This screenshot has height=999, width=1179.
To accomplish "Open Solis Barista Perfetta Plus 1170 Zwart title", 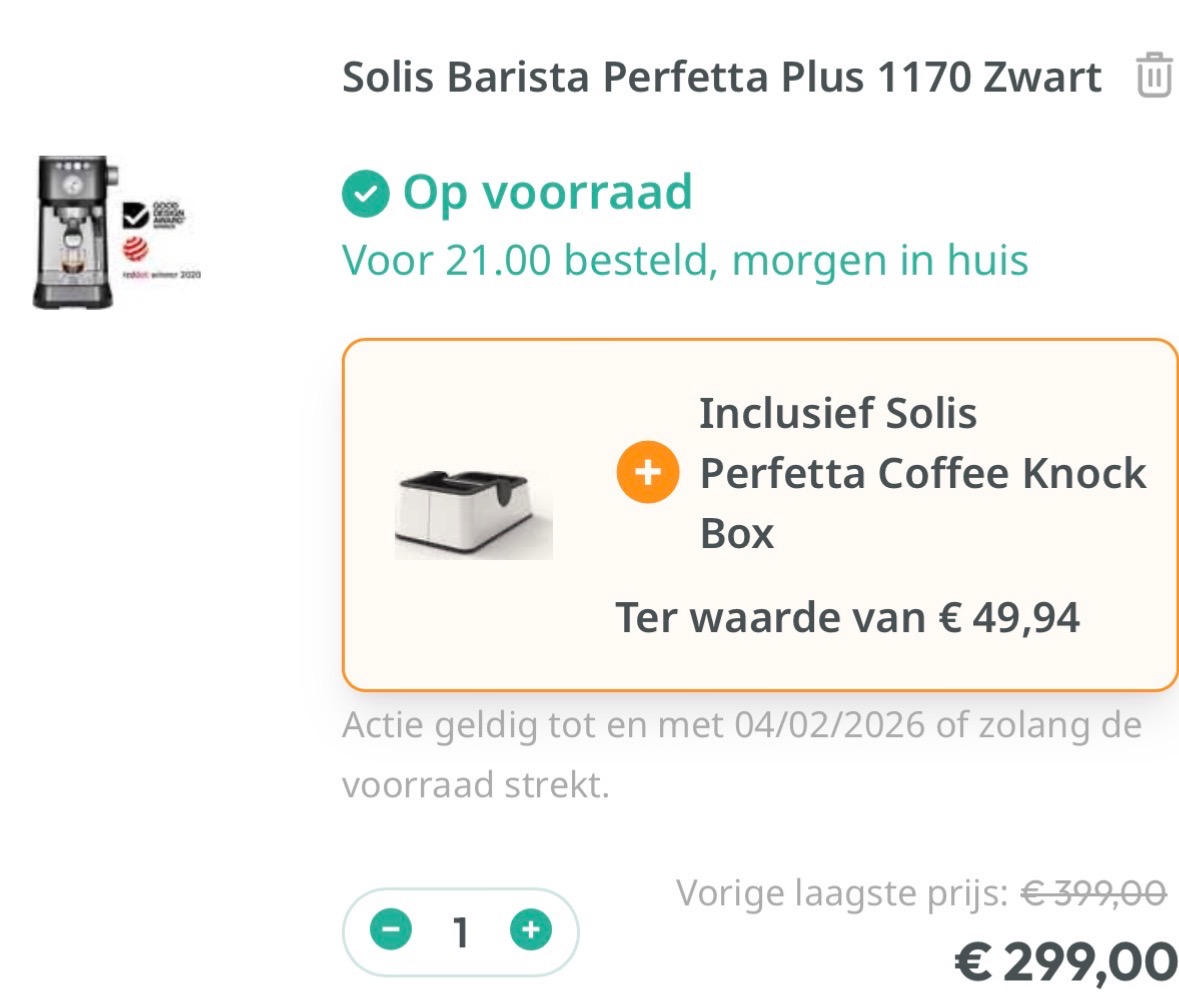I will [721, 77].
